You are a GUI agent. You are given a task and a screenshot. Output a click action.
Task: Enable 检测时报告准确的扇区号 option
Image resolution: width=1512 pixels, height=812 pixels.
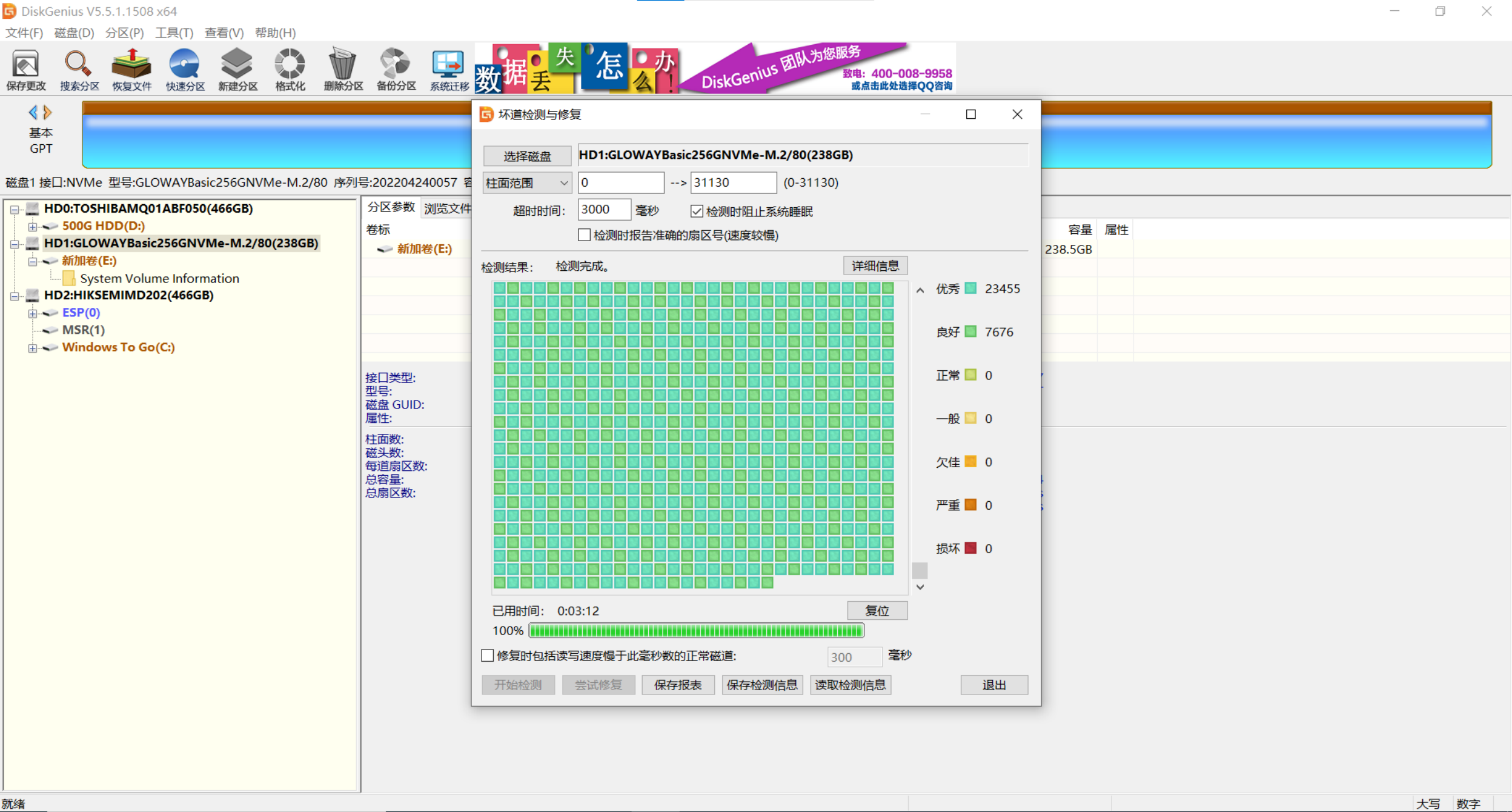(584, 235)
